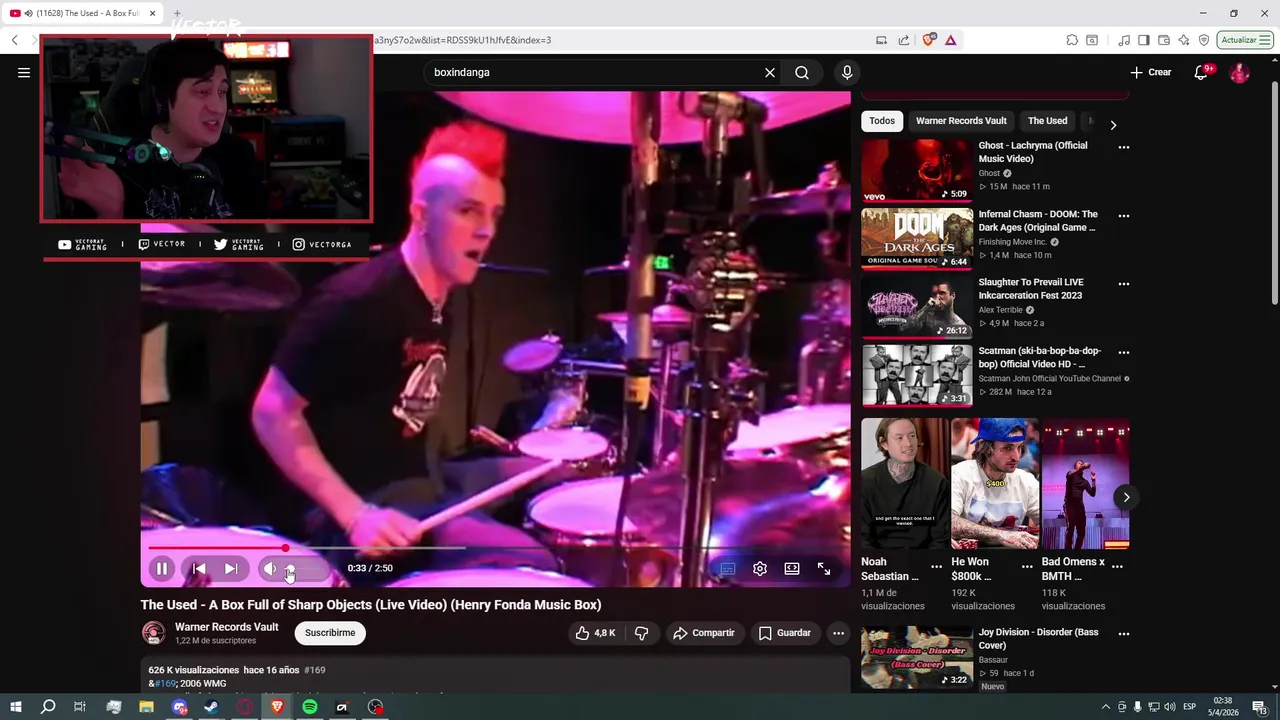Click the Actualizar browser update button

coord(1245,40)
